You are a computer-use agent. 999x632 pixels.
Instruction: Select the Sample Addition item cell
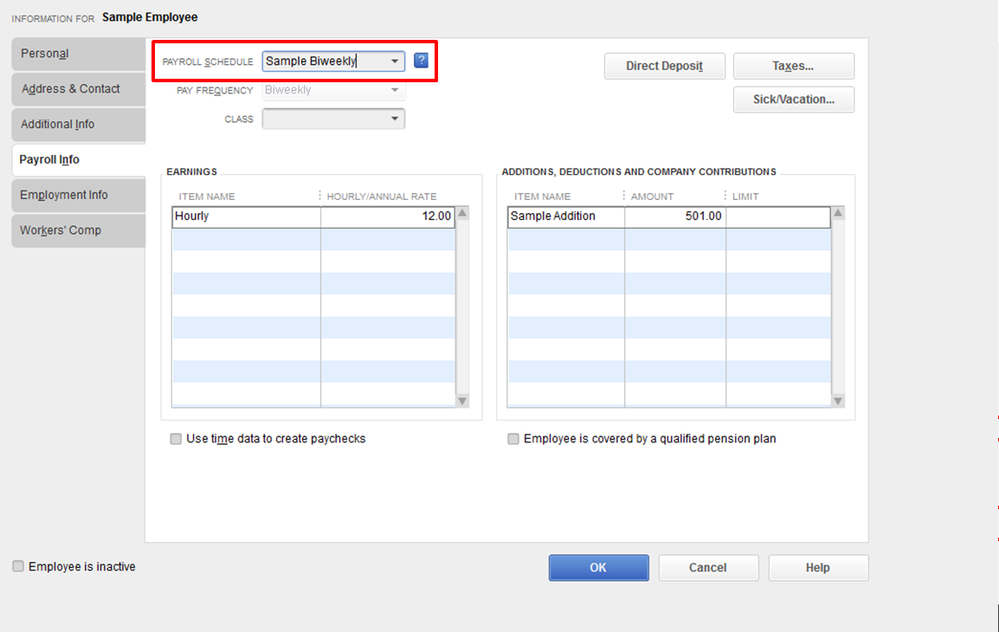tap(566, 217)
